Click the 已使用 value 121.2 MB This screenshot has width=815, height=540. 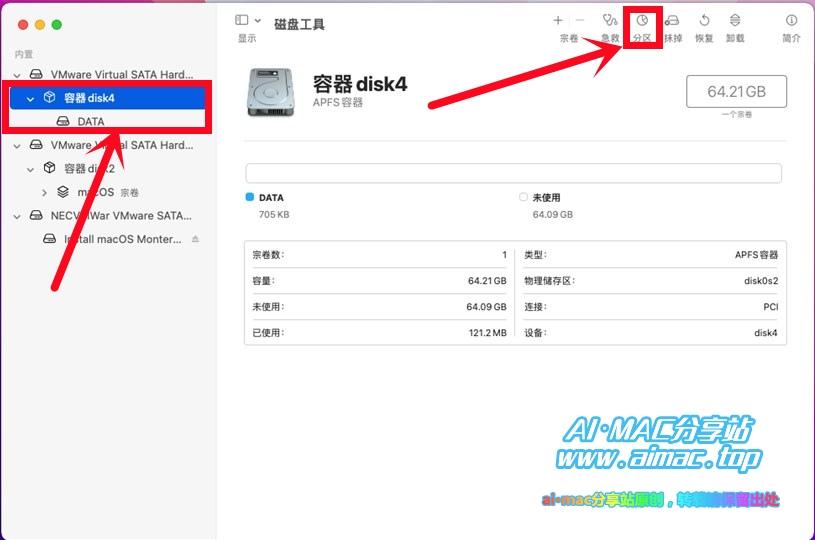pyautogui.click(x=488, y=333)
